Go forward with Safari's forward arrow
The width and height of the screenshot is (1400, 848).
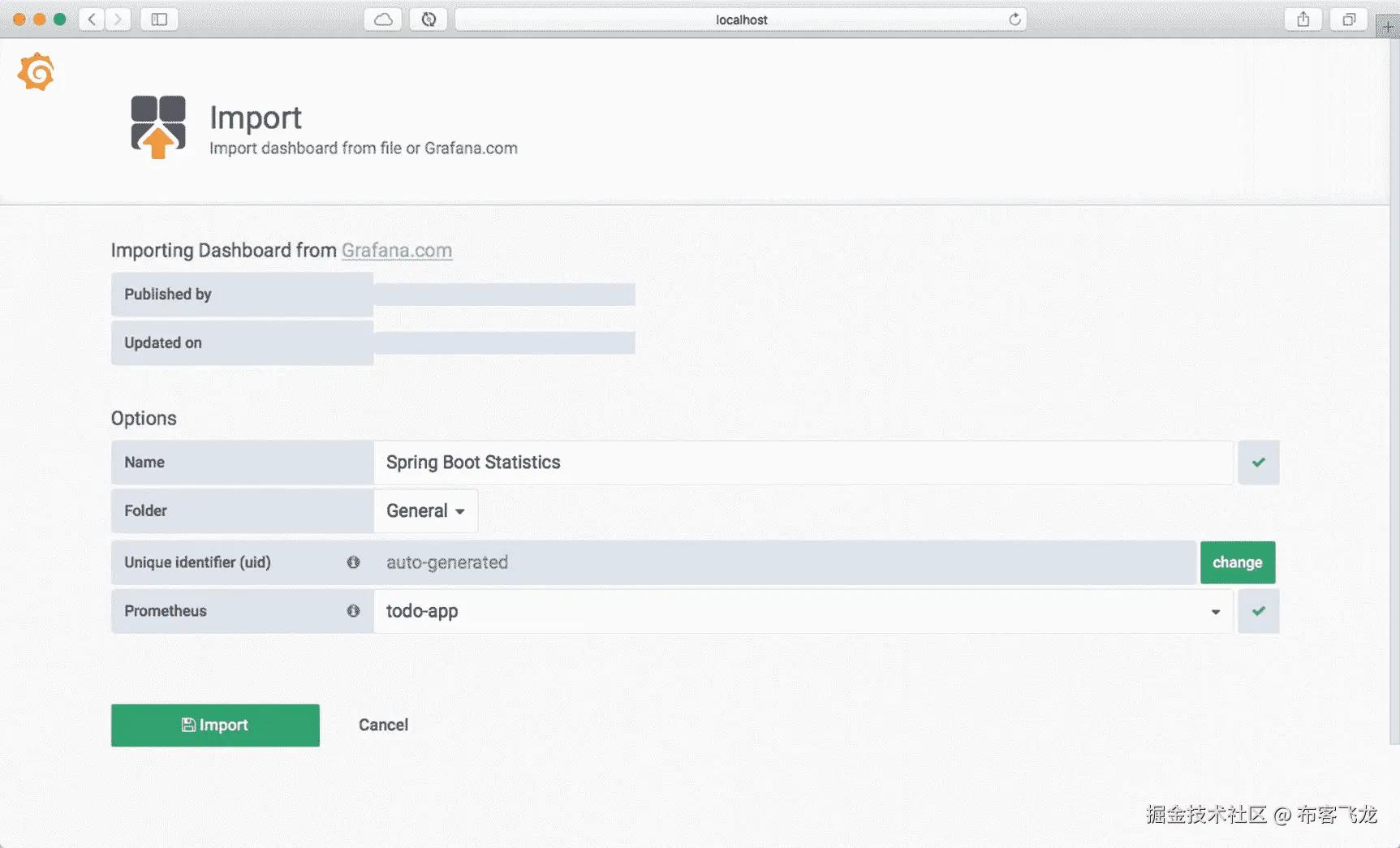118,19
